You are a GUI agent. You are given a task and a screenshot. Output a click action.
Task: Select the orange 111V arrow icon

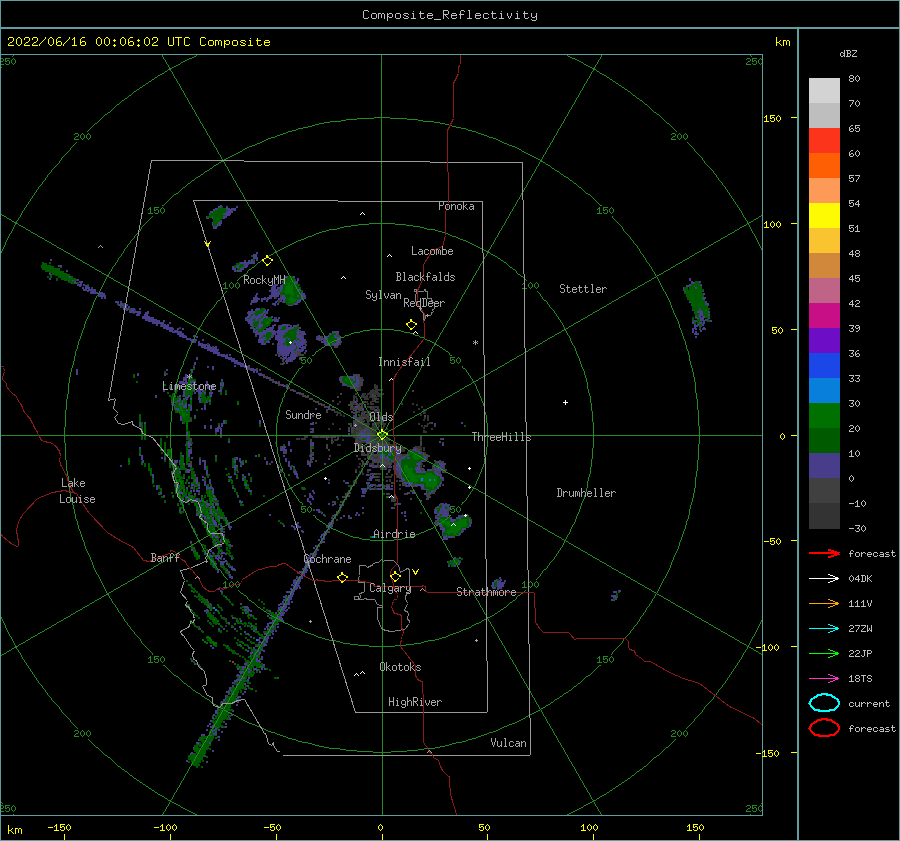point(824,603)
